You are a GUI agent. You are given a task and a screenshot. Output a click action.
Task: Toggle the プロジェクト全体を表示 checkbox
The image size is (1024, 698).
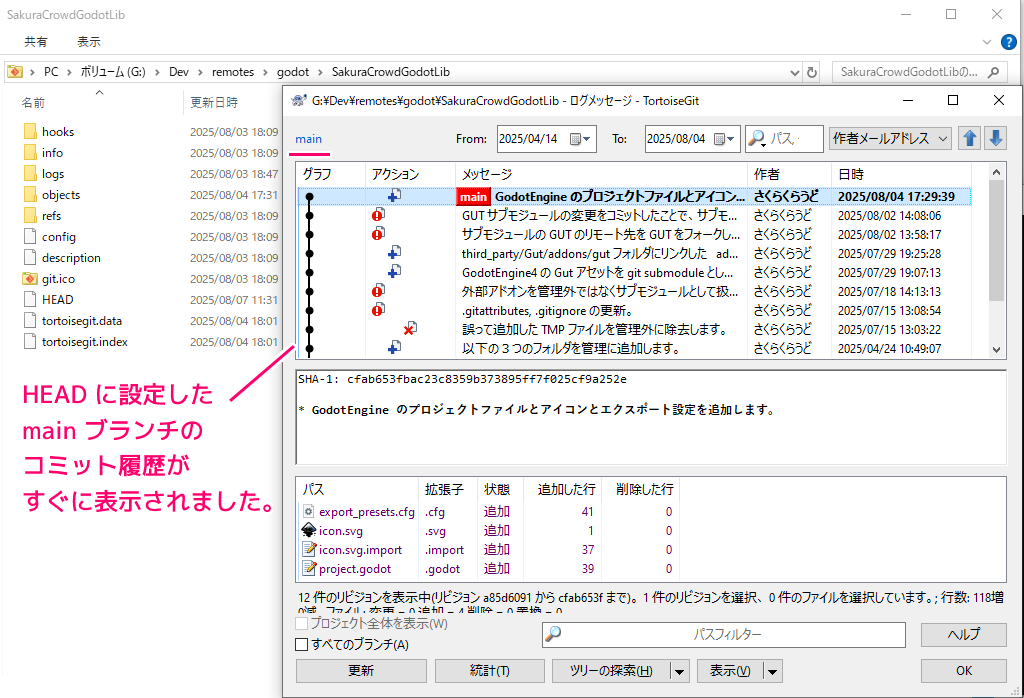(x=302, y=624)
